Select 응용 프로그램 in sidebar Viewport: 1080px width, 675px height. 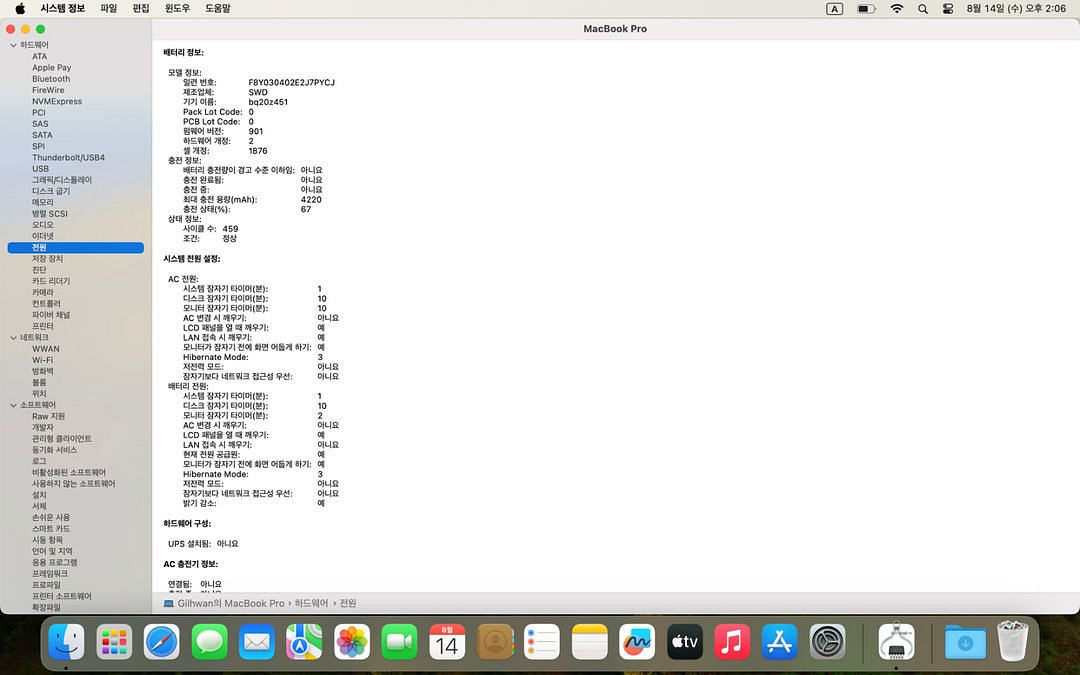click(x=54, y=563)
